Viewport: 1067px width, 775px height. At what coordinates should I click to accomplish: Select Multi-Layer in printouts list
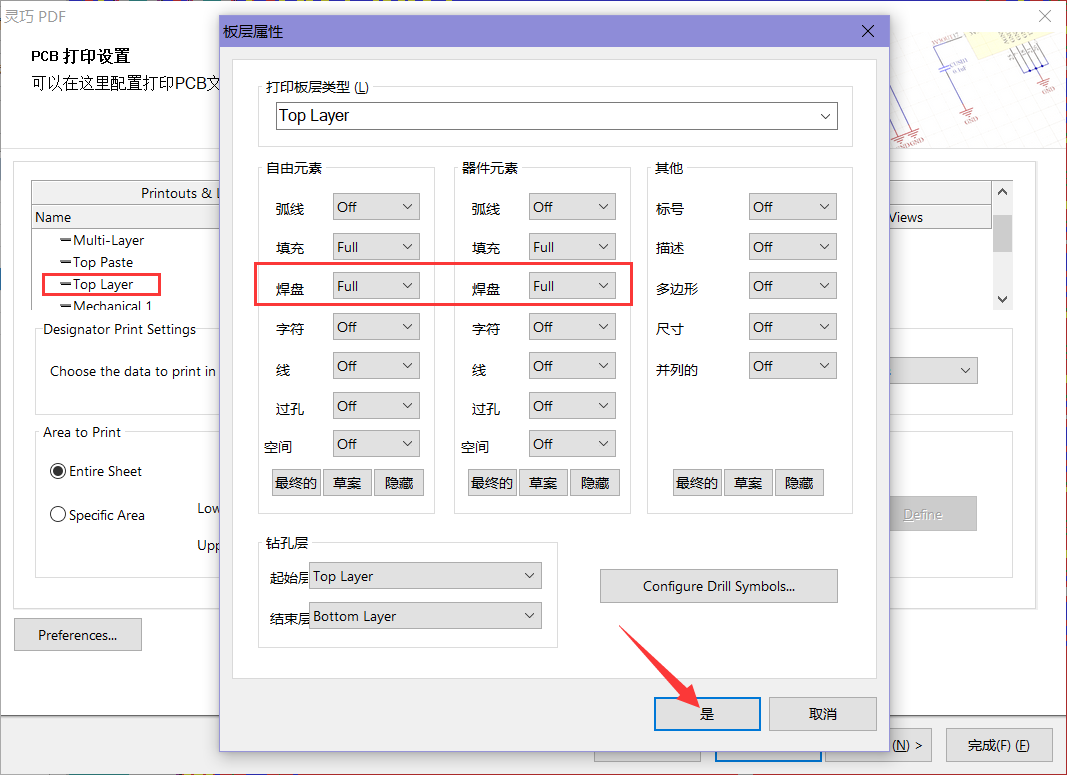tap(108, 241)
